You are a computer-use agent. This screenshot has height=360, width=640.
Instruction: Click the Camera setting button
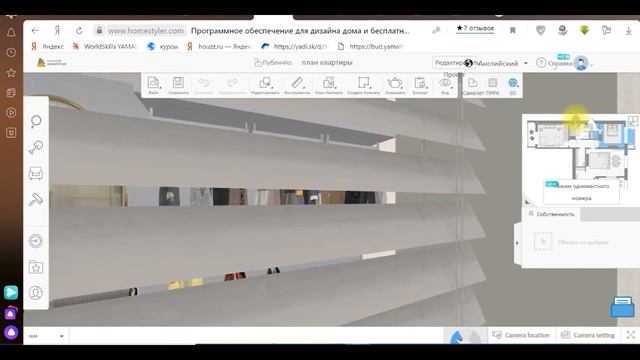click(x=588, y=335)
